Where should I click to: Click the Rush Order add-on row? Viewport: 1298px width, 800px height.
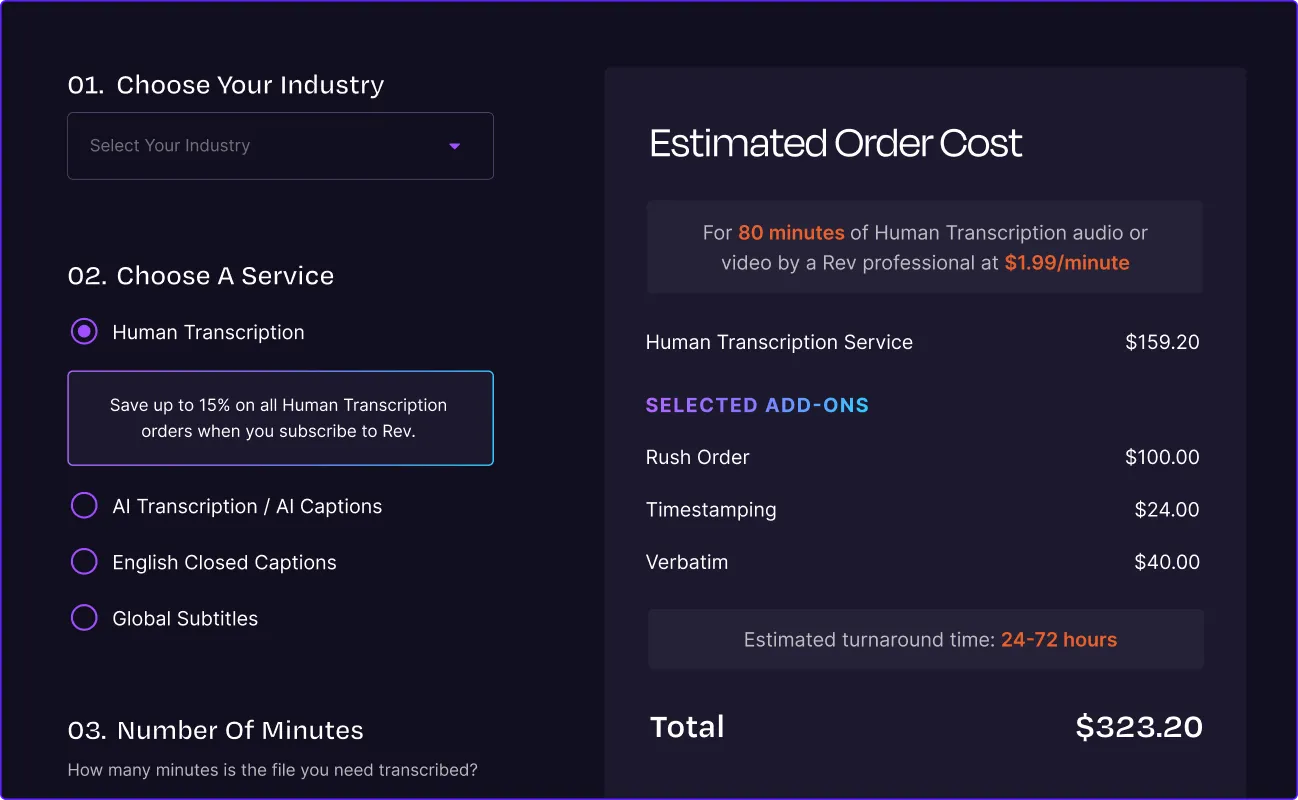923,457
